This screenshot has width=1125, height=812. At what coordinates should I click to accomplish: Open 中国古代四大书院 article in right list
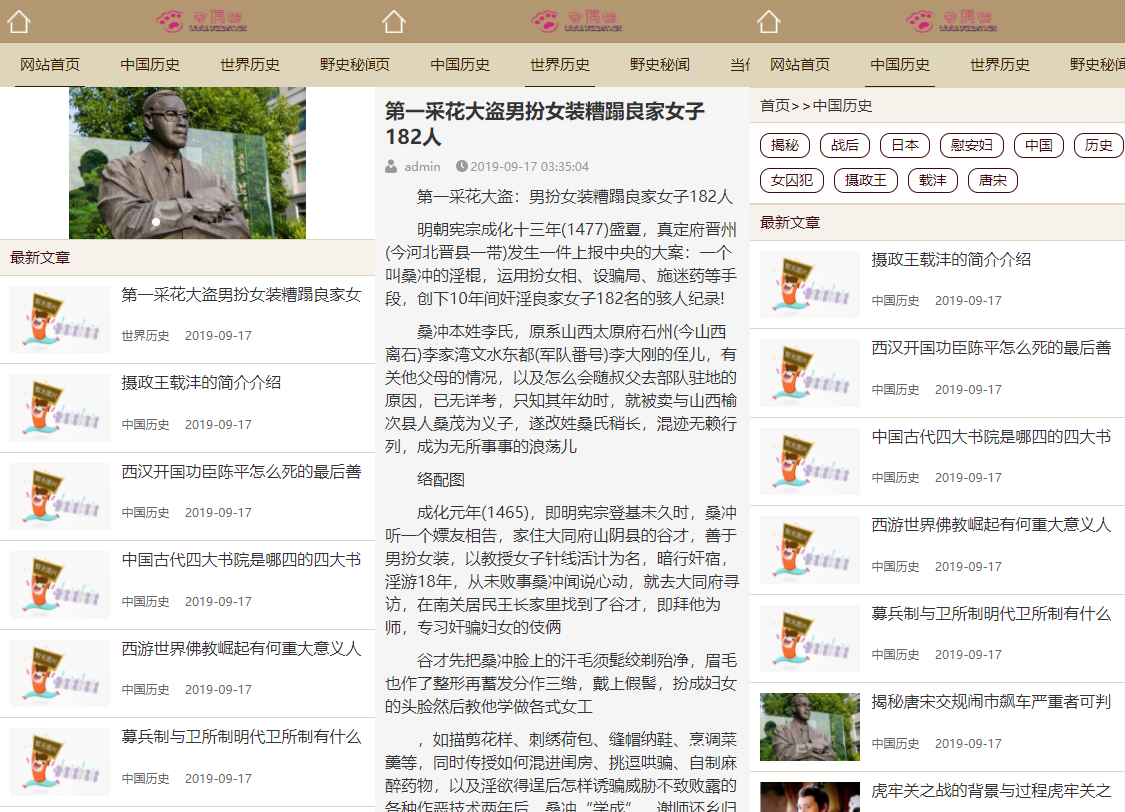click(x=991, y=437)
